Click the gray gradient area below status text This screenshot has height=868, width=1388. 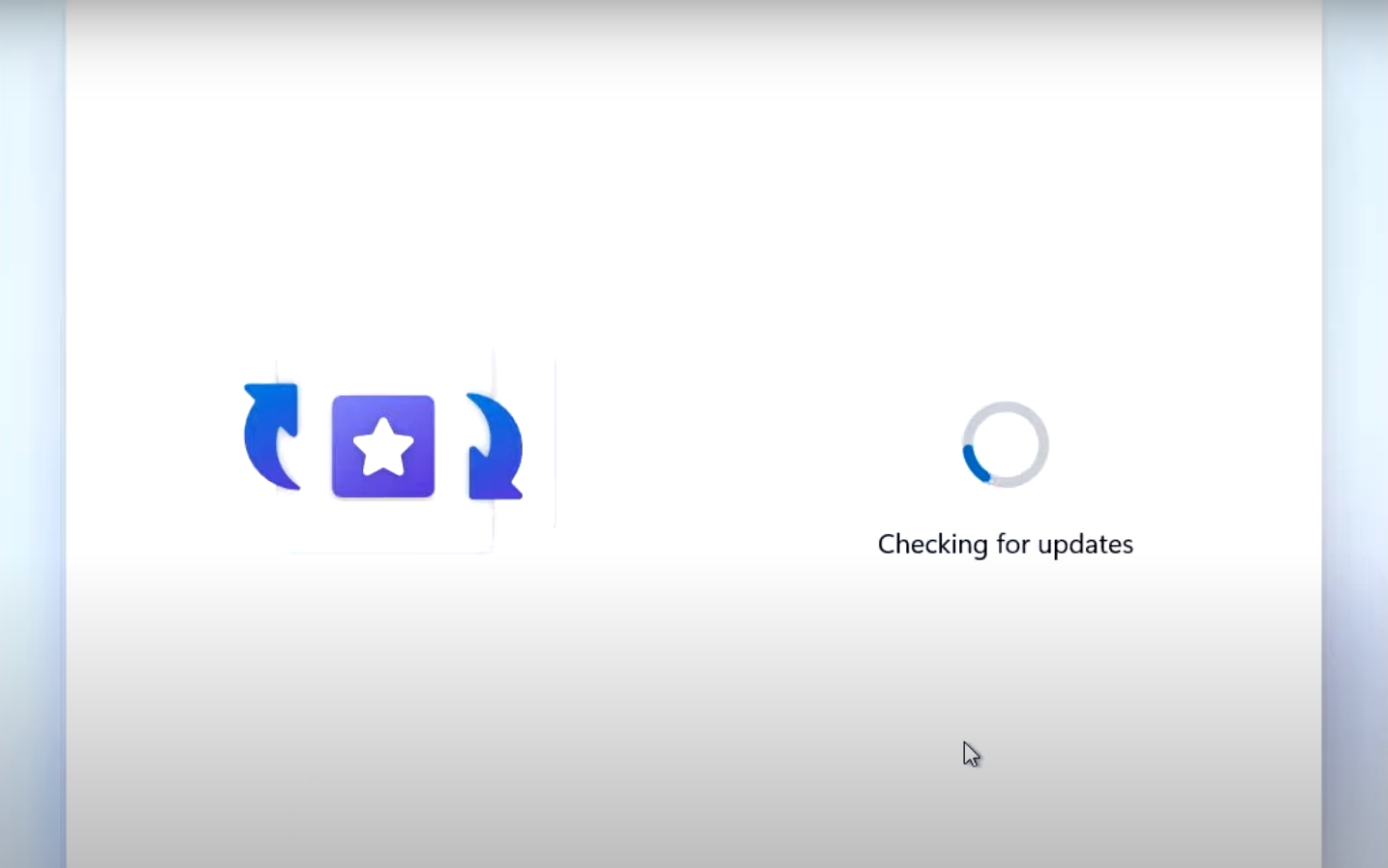pyautogui.click(x=1006, y=677)
